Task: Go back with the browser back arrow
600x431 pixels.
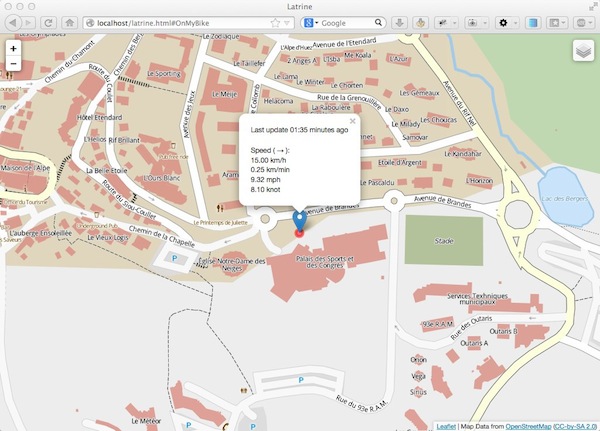Action: tap(13, 23)
